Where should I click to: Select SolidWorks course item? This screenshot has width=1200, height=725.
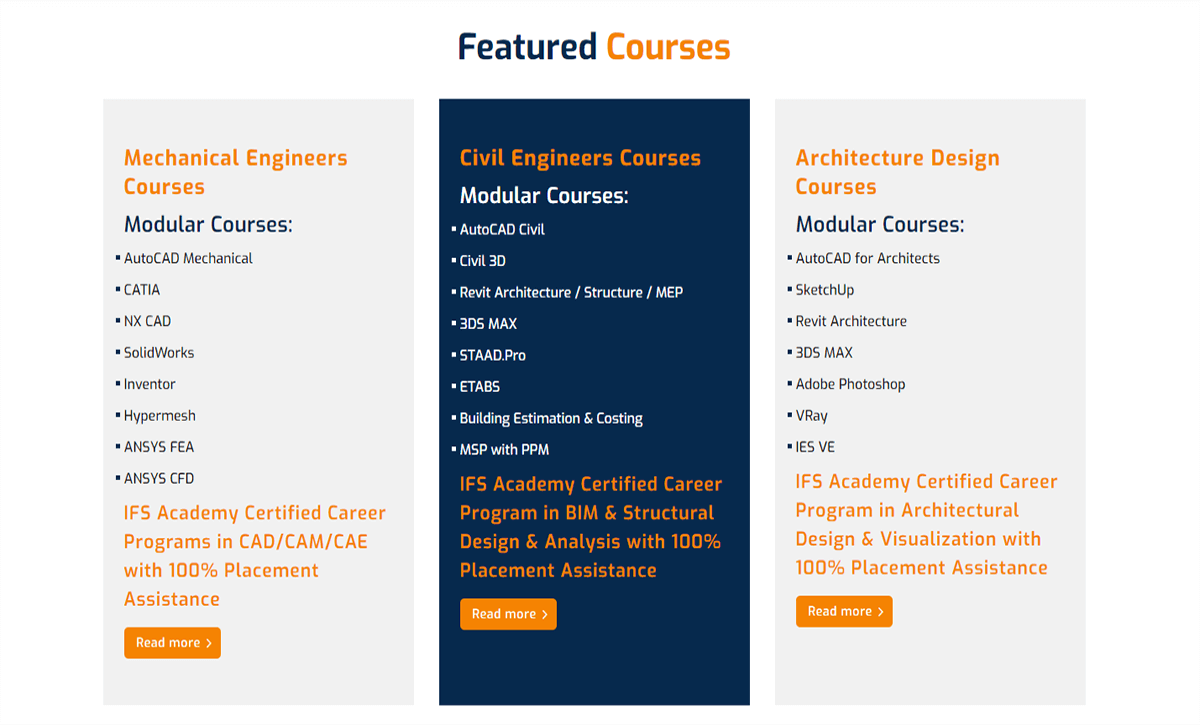[x=159, y=353]
